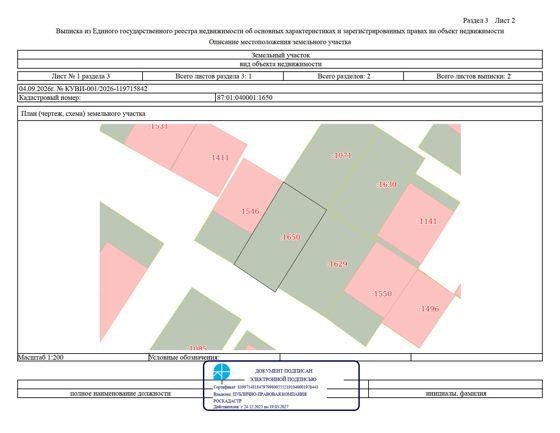Select the pink parcel labeled :1550
This screenshot has width=560, height=433.
[x=380, y=282]
